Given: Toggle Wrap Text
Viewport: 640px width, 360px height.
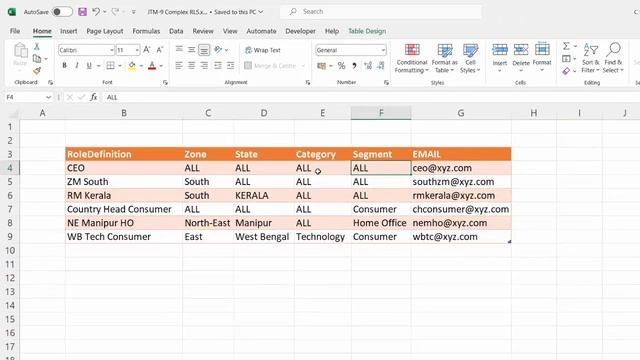Looking at the screenshot, I should point(262,50).
